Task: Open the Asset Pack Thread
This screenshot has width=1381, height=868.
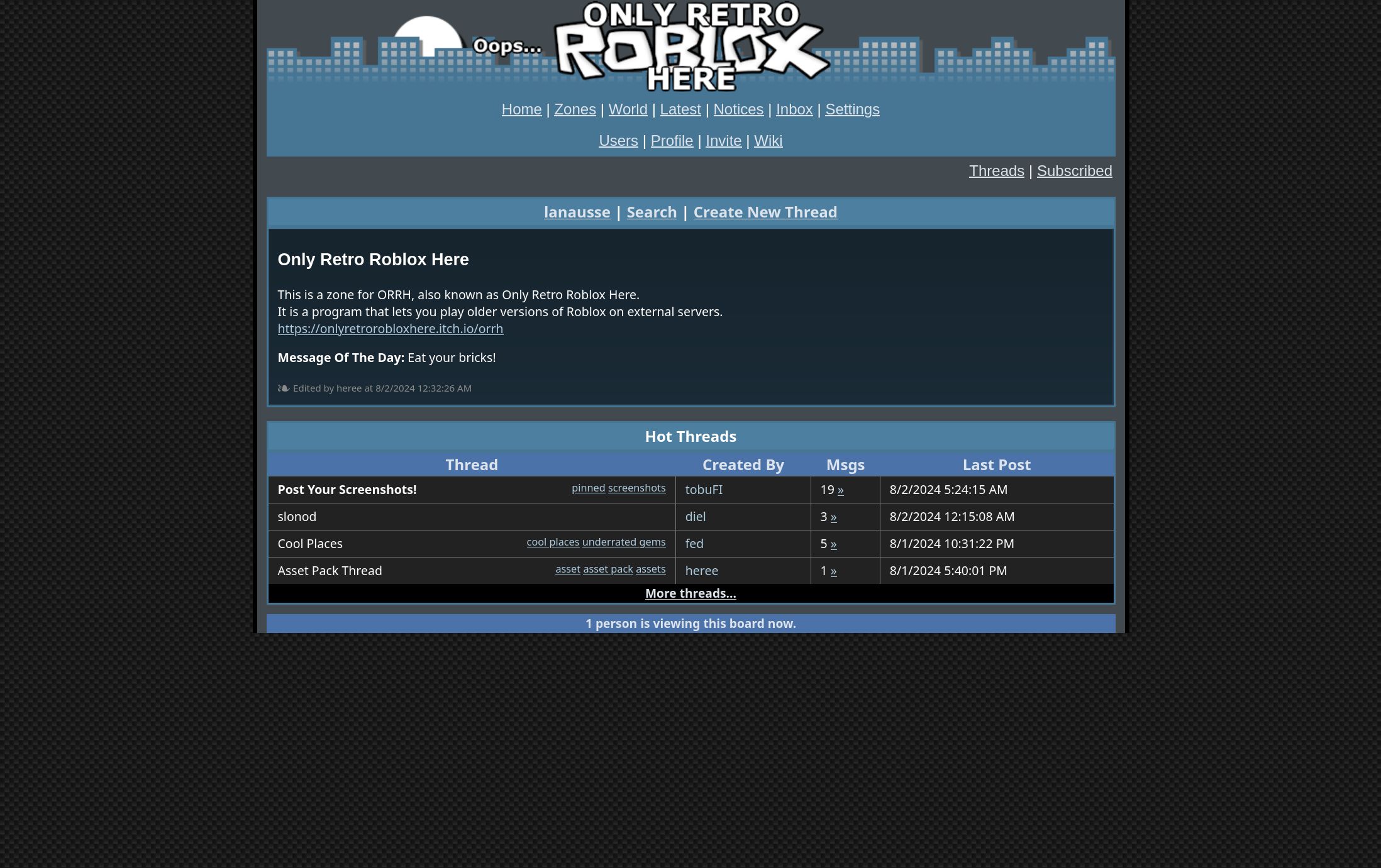Action: click(330, 571)
